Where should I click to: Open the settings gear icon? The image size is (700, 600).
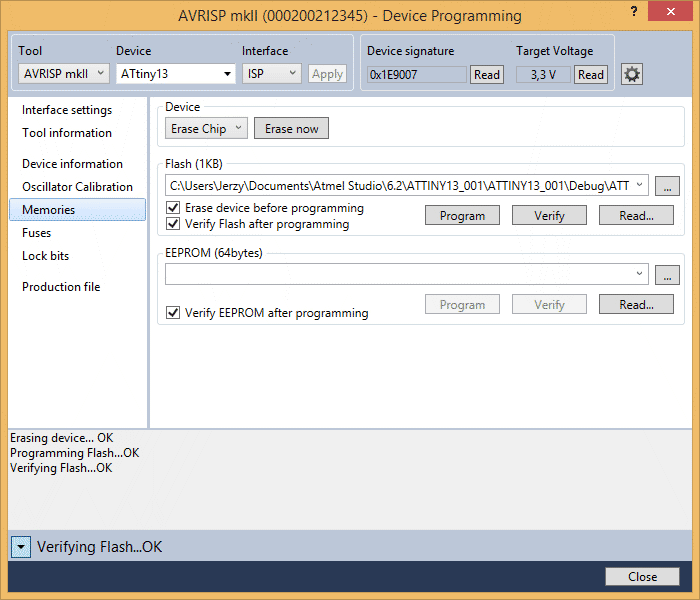point(632,74)
